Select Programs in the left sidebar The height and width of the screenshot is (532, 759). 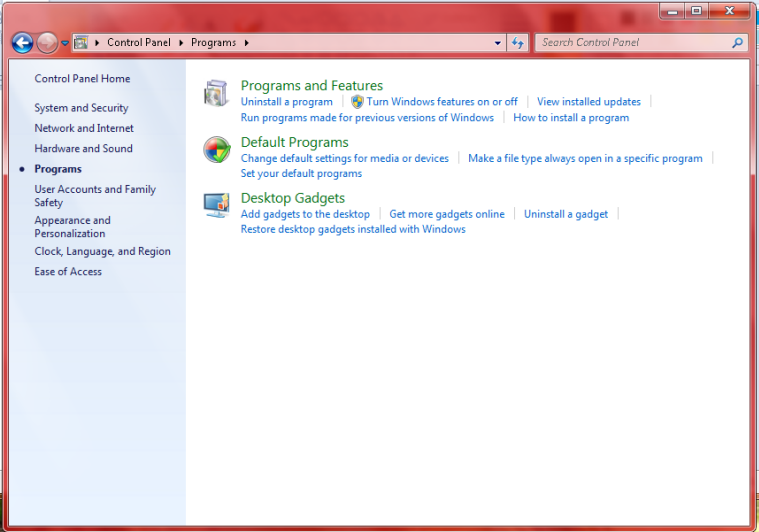click(58, 169)
